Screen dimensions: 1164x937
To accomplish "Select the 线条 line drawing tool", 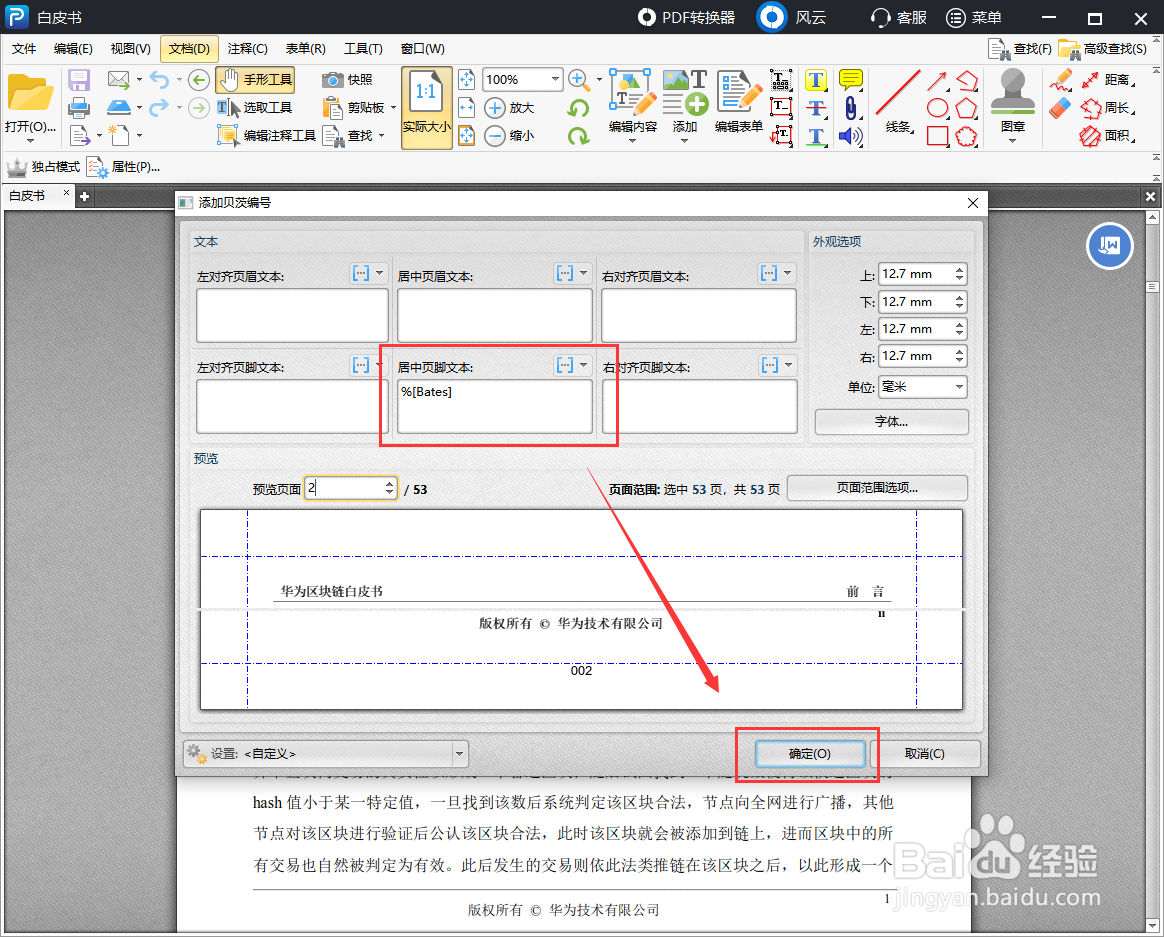I will click(x=898, y=102).
